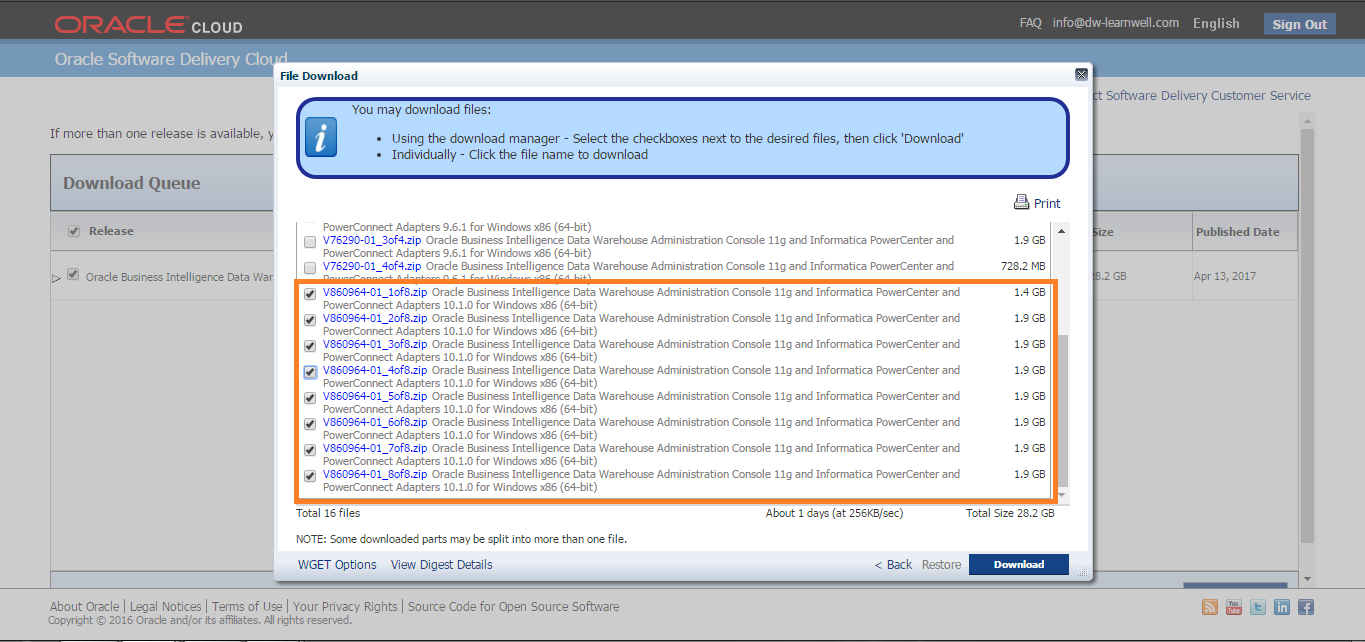
Task: Uncheck V860964-01_6of8.zip checkbox
Action: (310, 424)
